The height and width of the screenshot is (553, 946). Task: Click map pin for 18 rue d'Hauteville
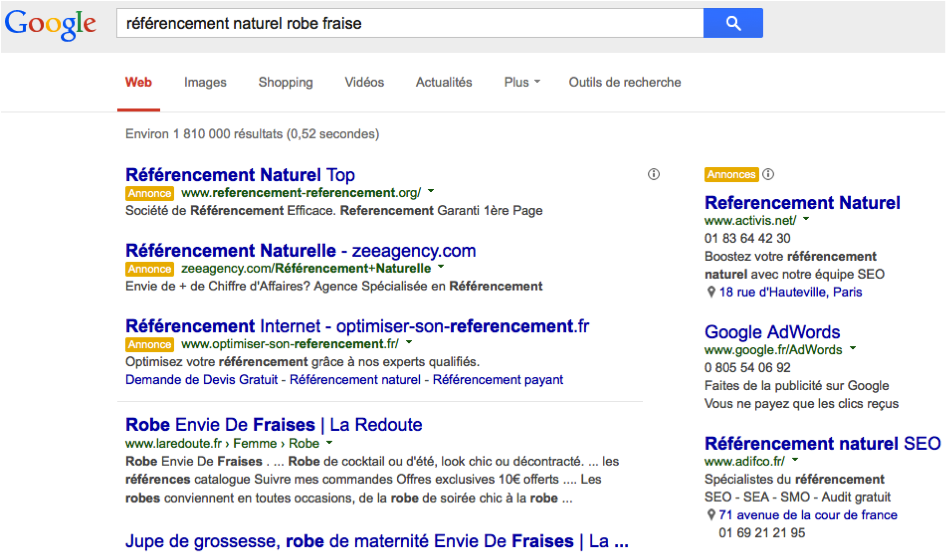click(711, 292)
